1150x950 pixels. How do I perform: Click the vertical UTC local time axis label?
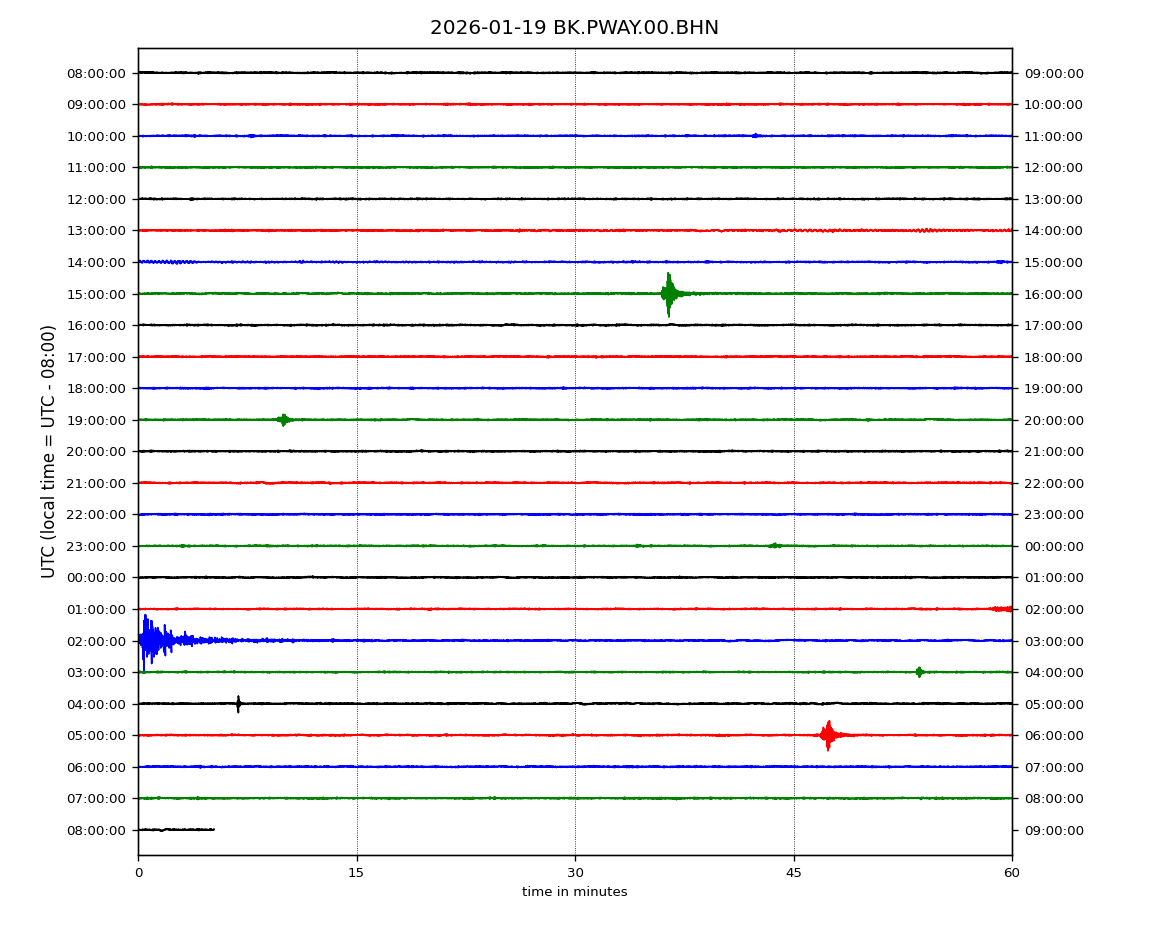pyautogui.click(x=49, y=451)
